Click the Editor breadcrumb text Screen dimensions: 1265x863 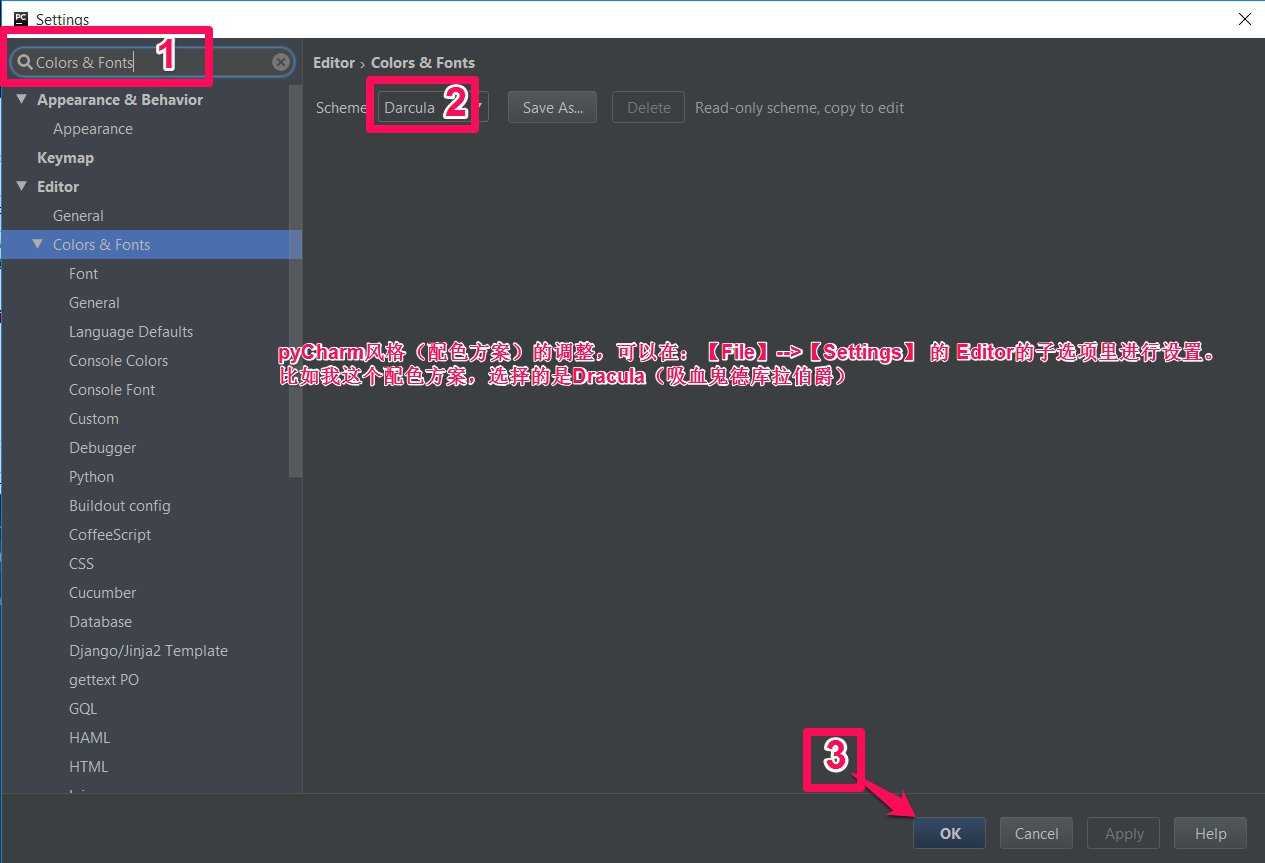tap(334, 62)
